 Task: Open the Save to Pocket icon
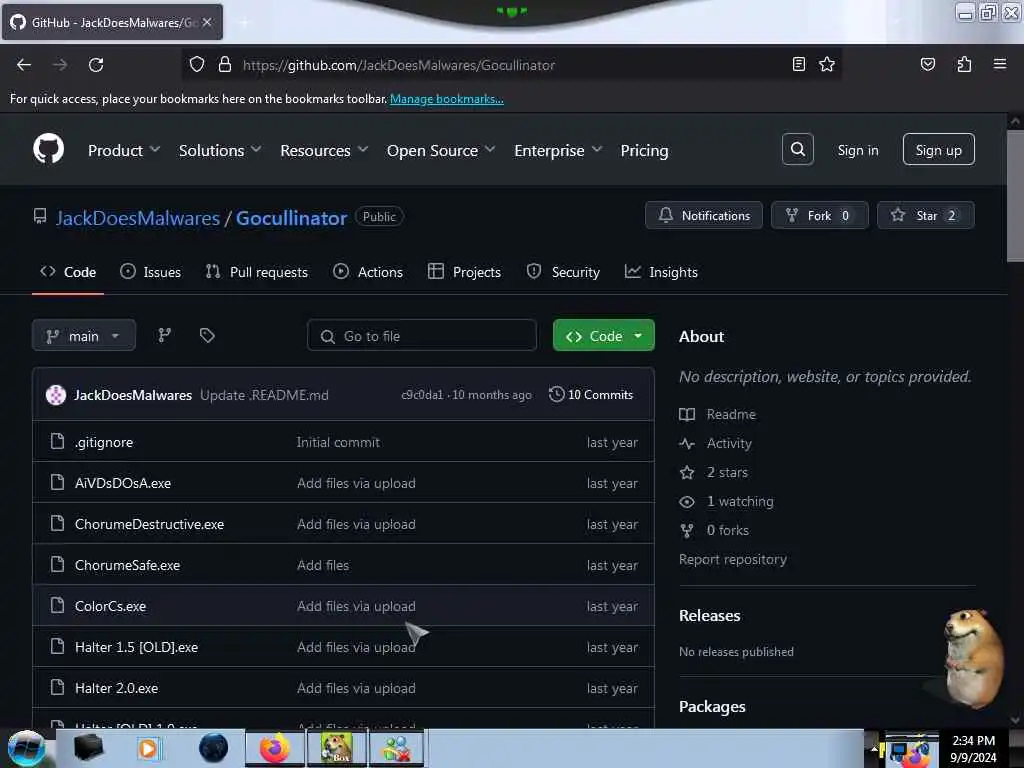pyautogui.click(x=927, y=64)
